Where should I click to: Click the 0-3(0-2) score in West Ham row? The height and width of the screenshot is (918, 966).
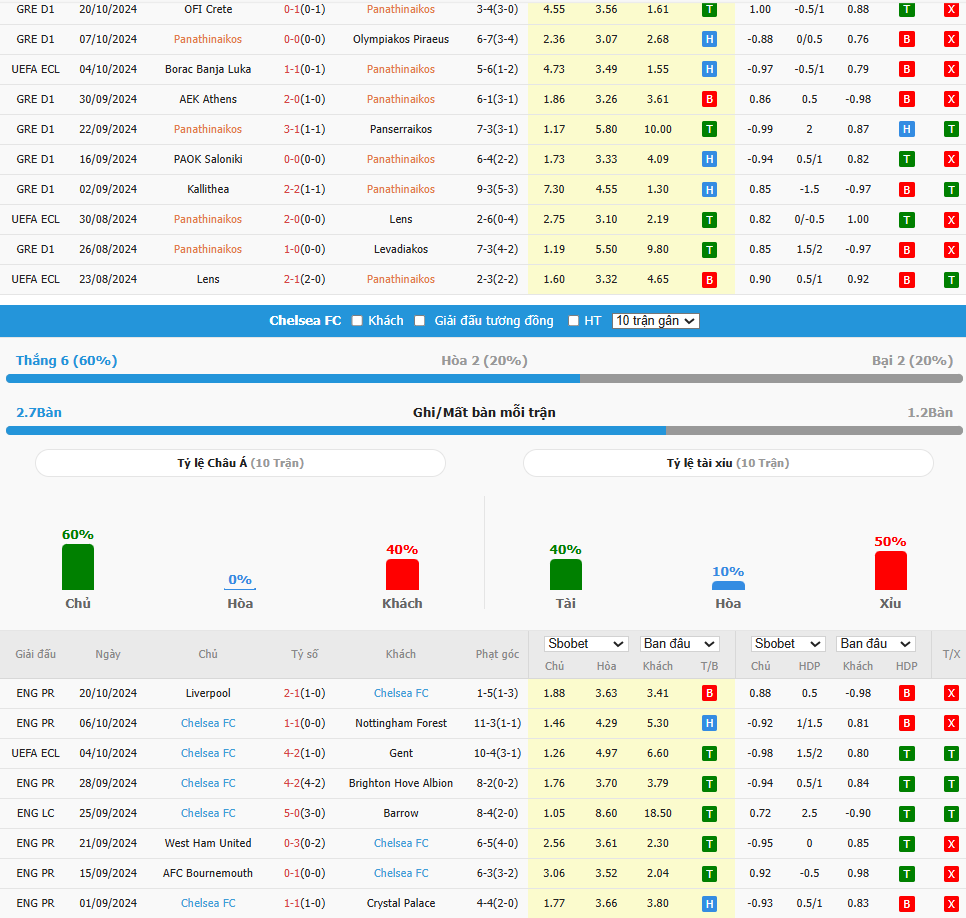[304, 843]
